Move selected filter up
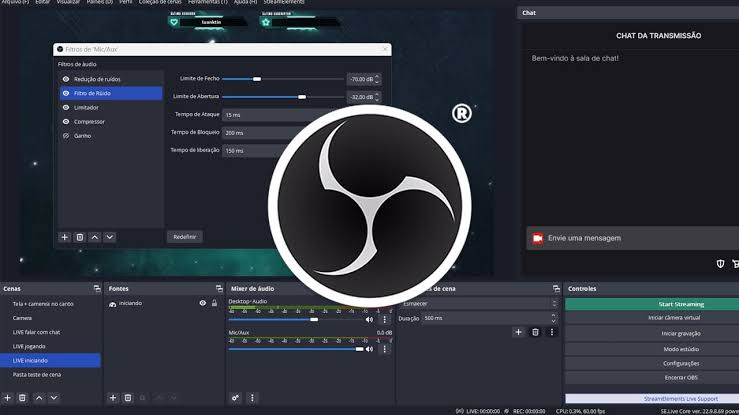Screen dimensions: 739x415 (95, 237)
